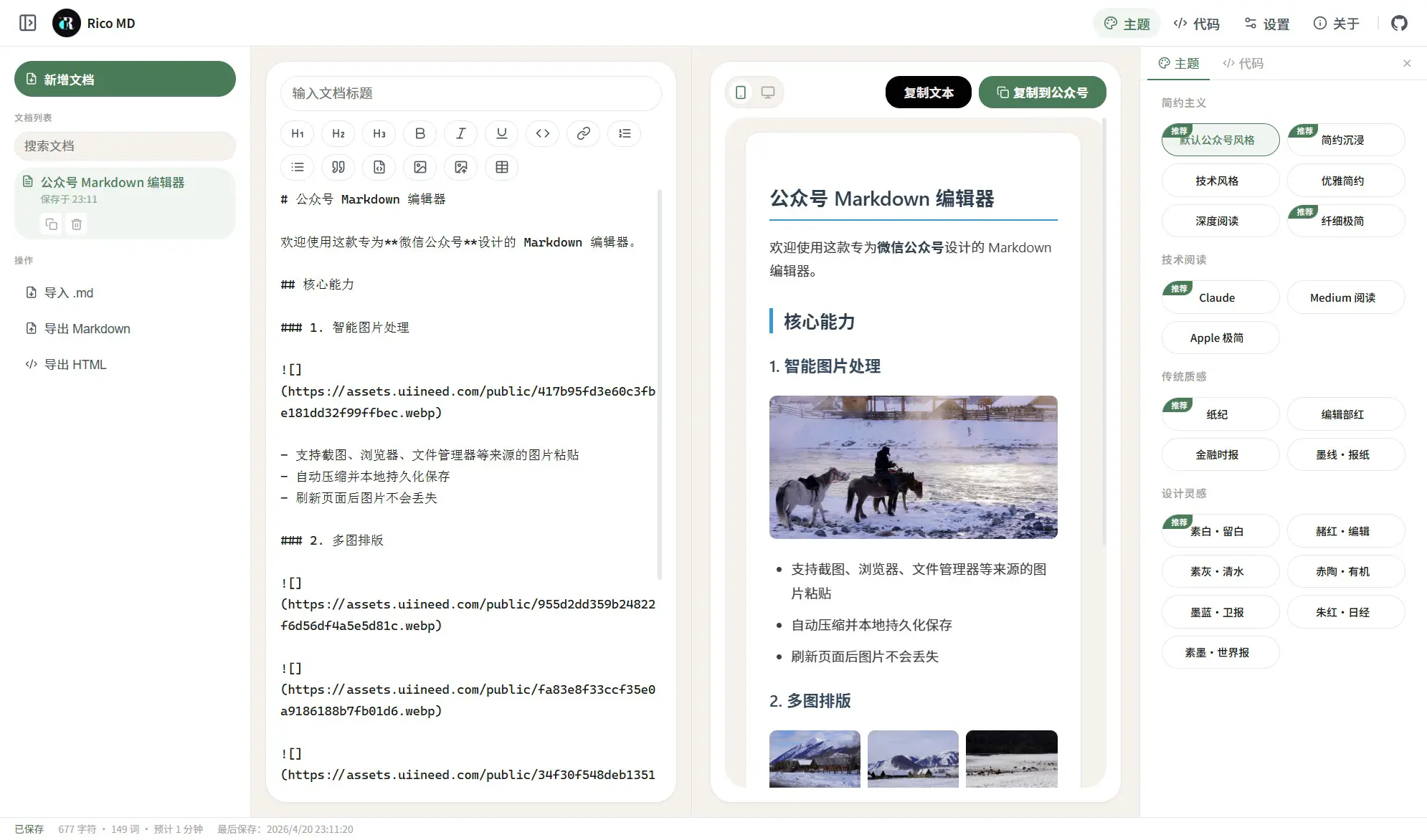Switch preview to desktop monitor view
The height and width of the screenshot is (840, 1427).
tap(768, 92)
